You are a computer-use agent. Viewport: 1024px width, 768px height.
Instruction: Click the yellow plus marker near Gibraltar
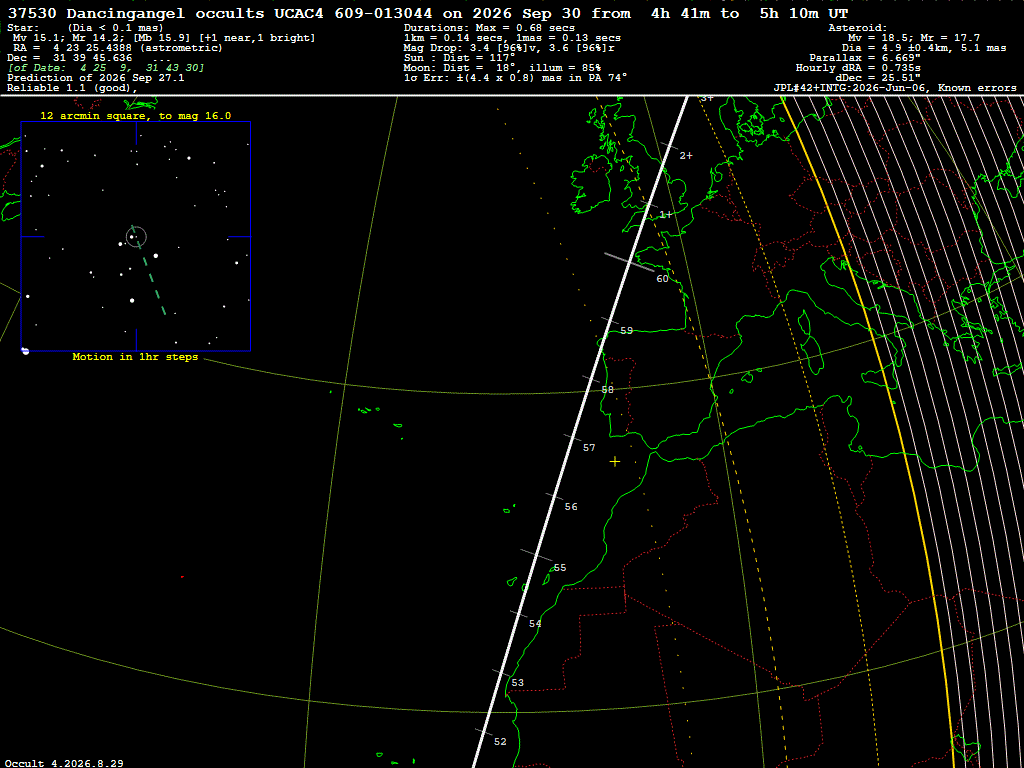tap(615, 462)
